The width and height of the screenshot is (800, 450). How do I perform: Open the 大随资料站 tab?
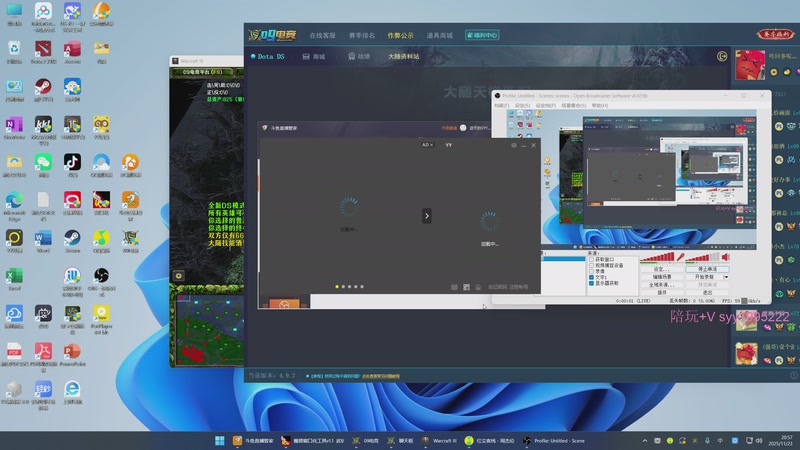tap(404, 57)
